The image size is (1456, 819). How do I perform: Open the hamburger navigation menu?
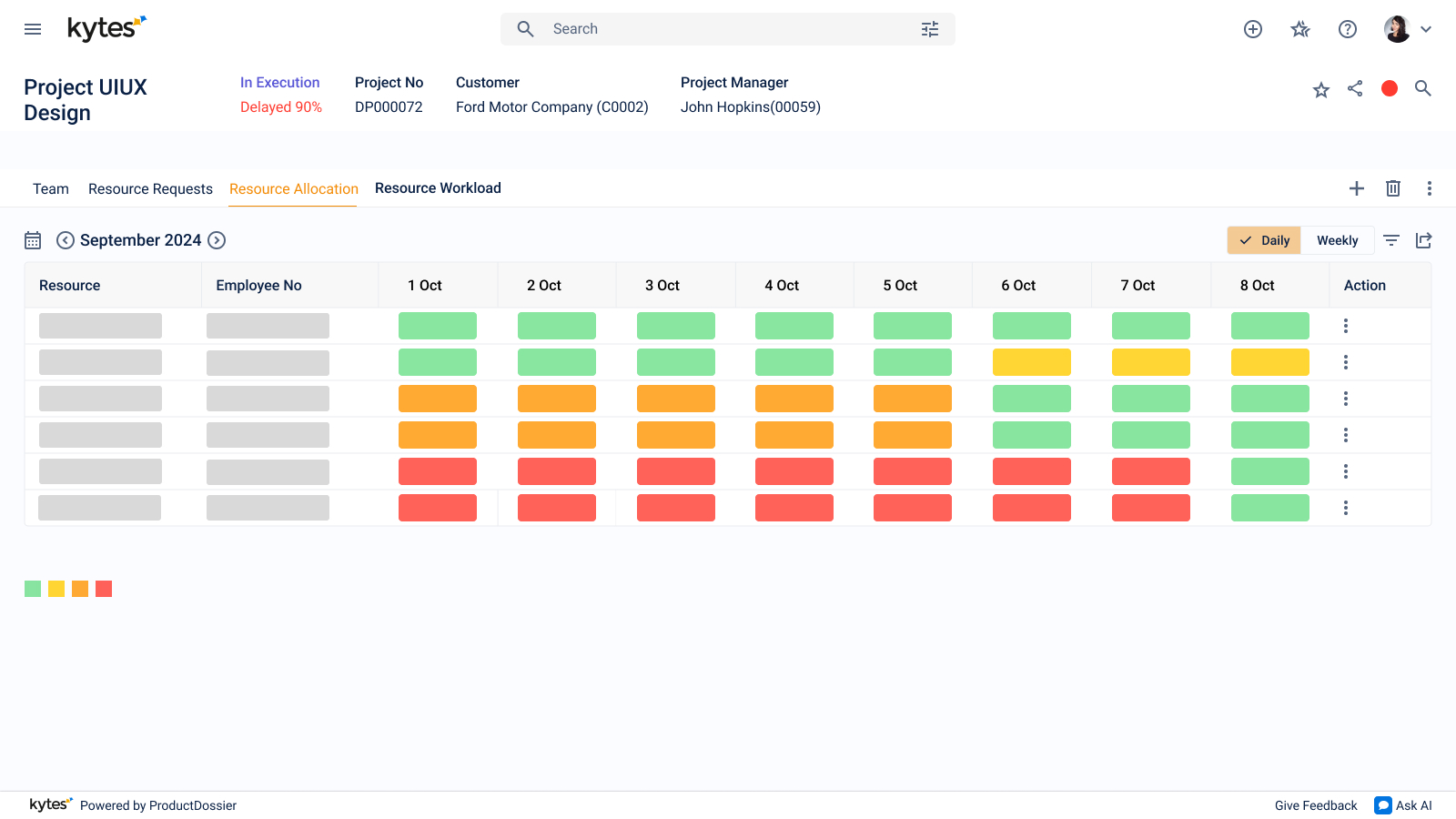[x=33, y=29]
